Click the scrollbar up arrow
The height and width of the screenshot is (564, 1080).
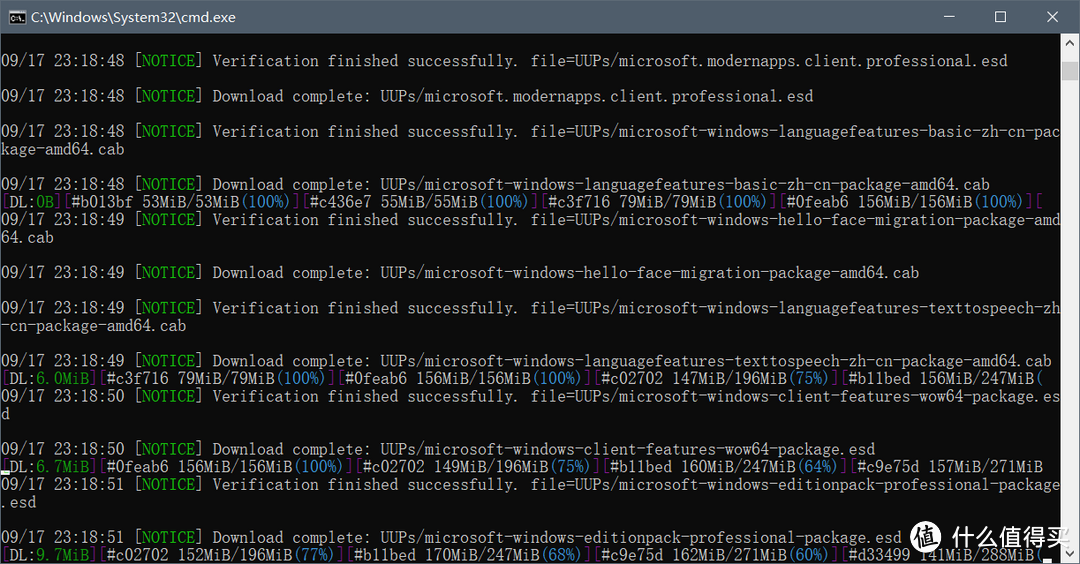(1070, 43)
